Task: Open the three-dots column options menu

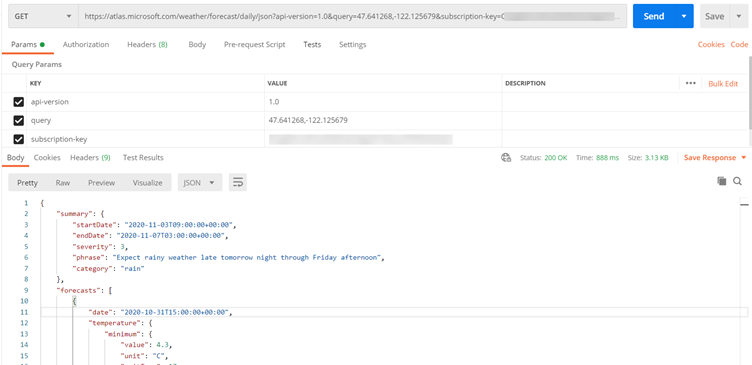Action: (691, 83)
